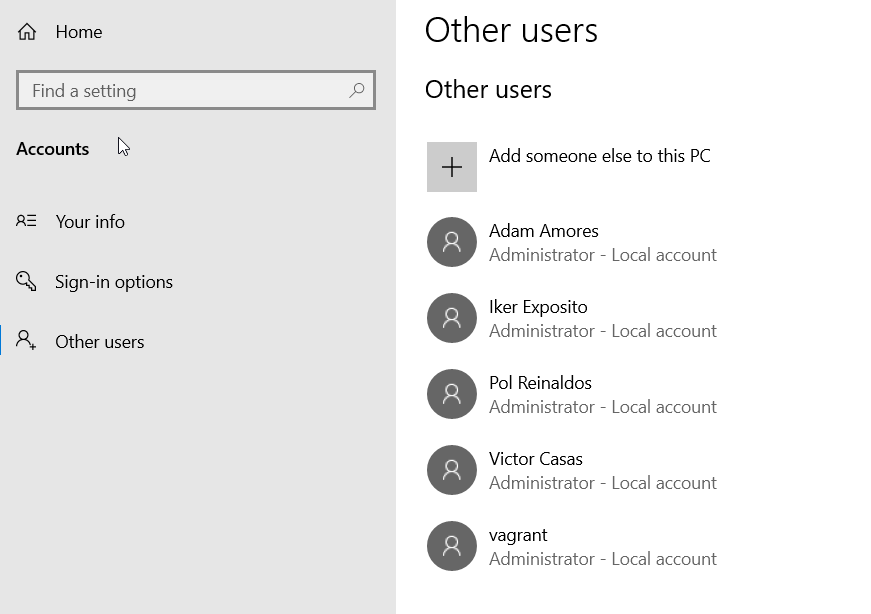Select Other users in the sidebar
The image size is (871, 614).
tap(100, 342)
